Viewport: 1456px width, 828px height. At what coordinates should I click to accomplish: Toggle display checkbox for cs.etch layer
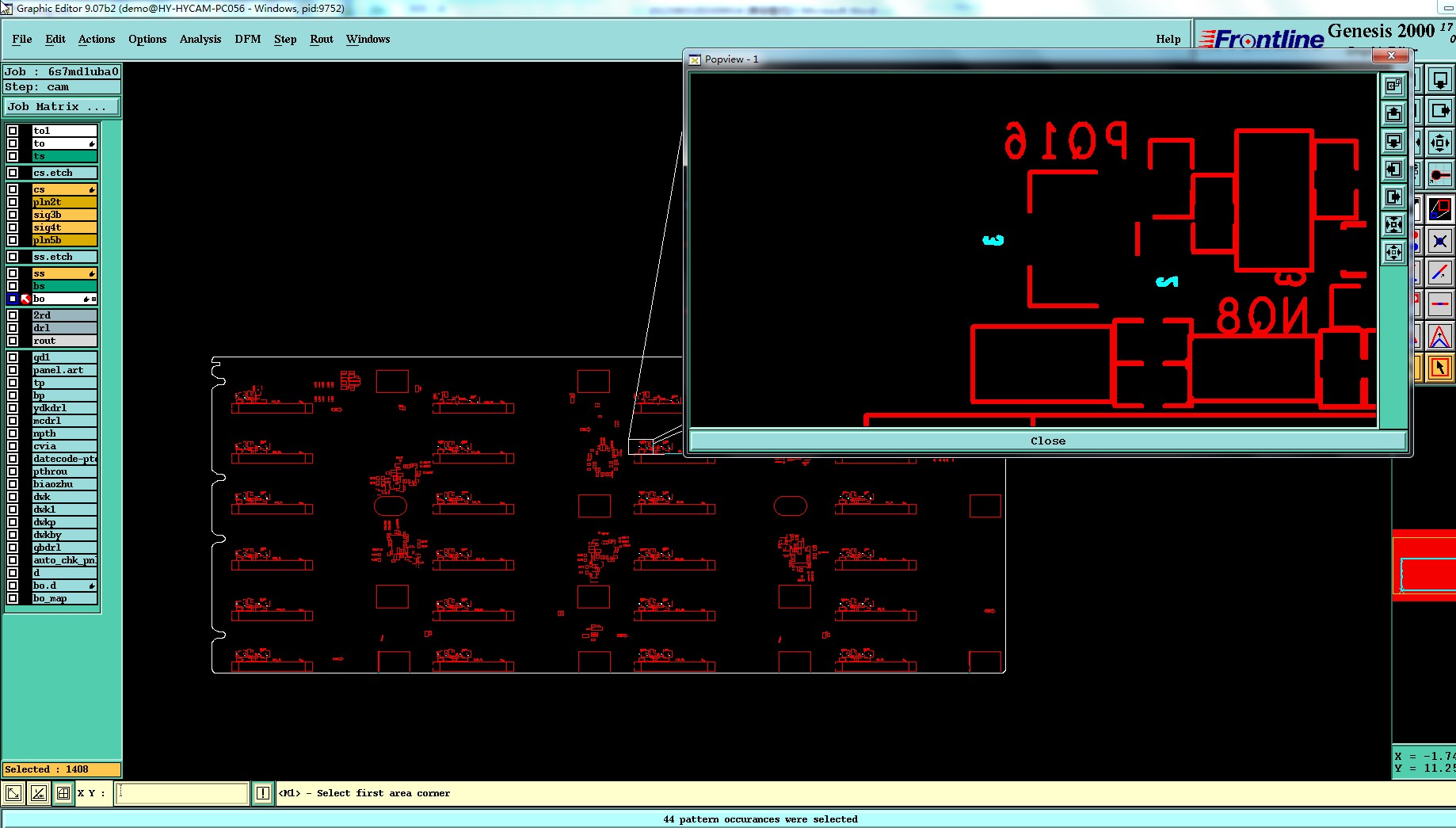coord(13,173)
